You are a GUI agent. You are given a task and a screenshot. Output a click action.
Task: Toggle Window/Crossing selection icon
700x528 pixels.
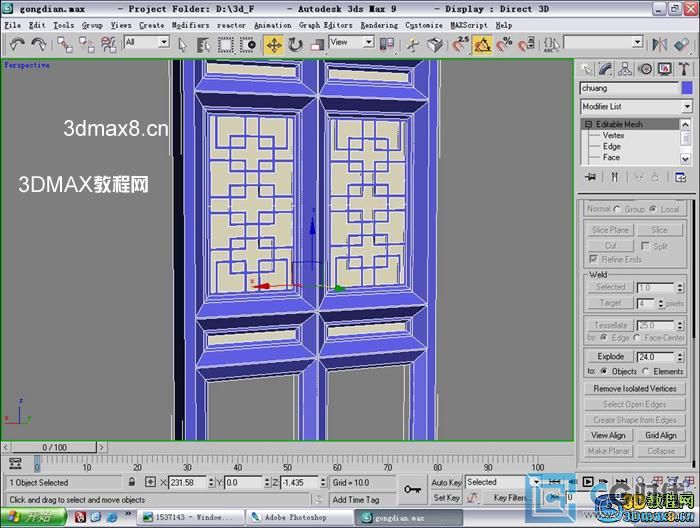tap(248, 45)
